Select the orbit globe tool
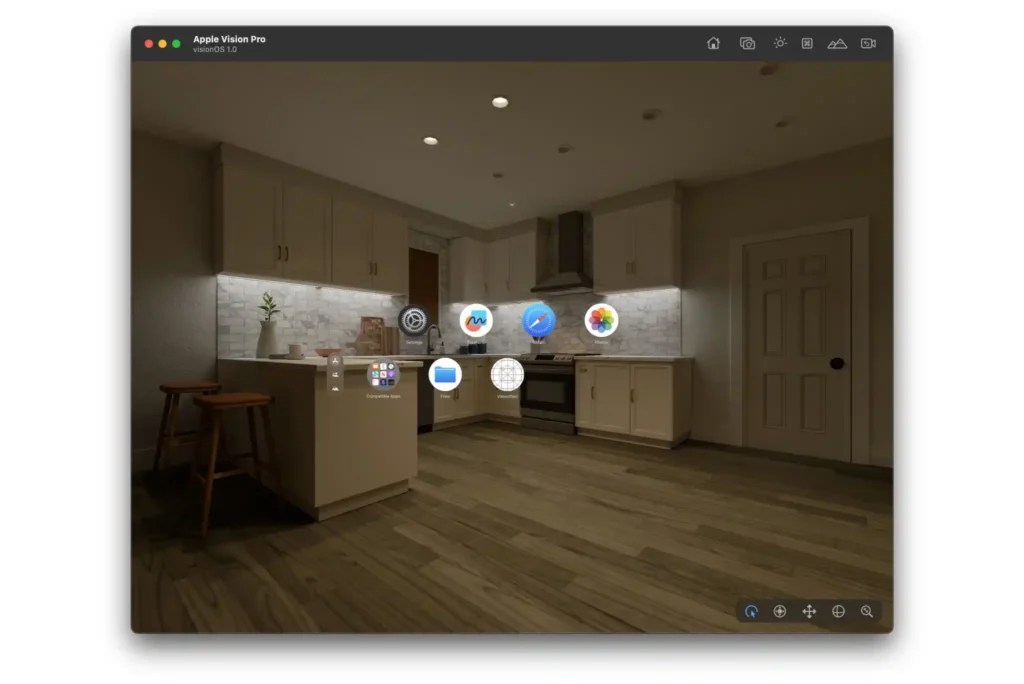This screenshot has height=684, width=1024. (x=839, y=611)
